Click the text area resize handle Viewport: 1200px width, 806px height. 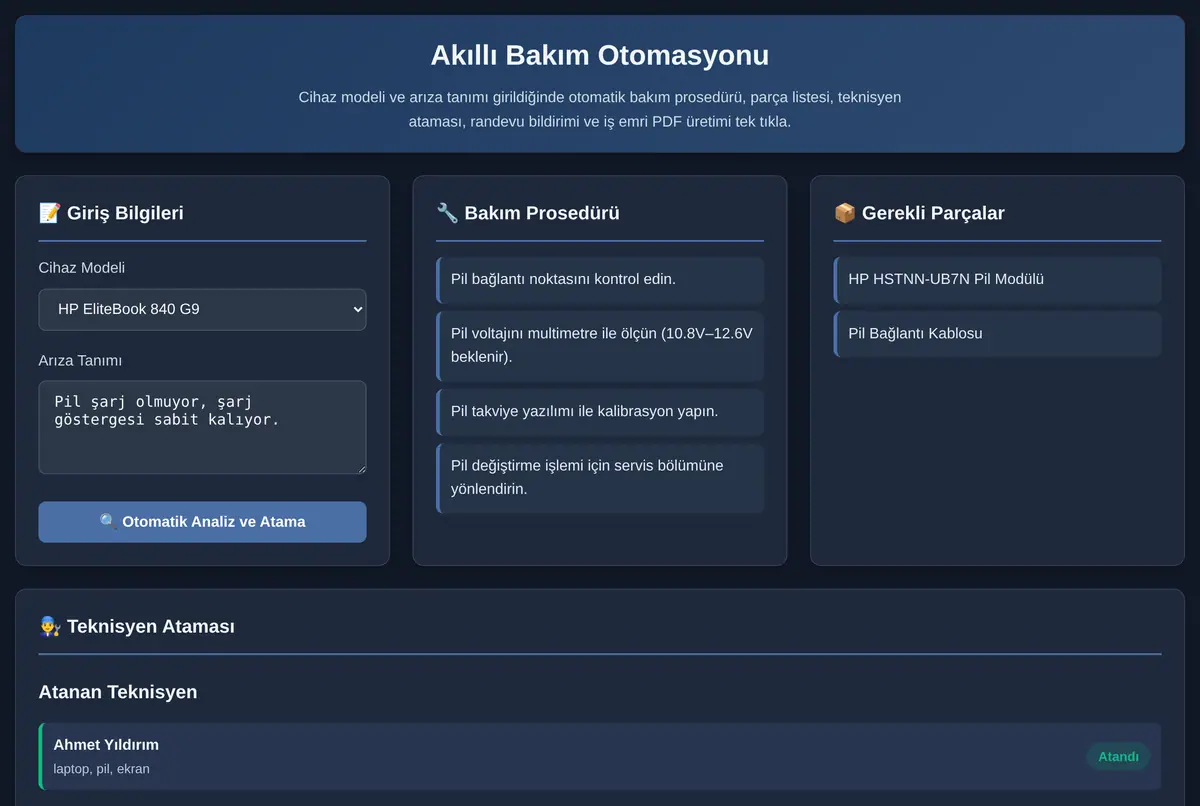(x=360, y=468)
